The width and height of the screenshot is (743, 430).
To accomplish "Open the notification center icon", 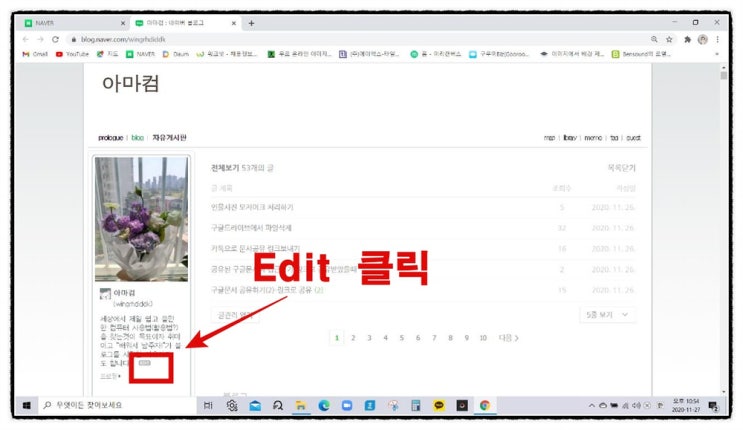I will coord(713,406).
